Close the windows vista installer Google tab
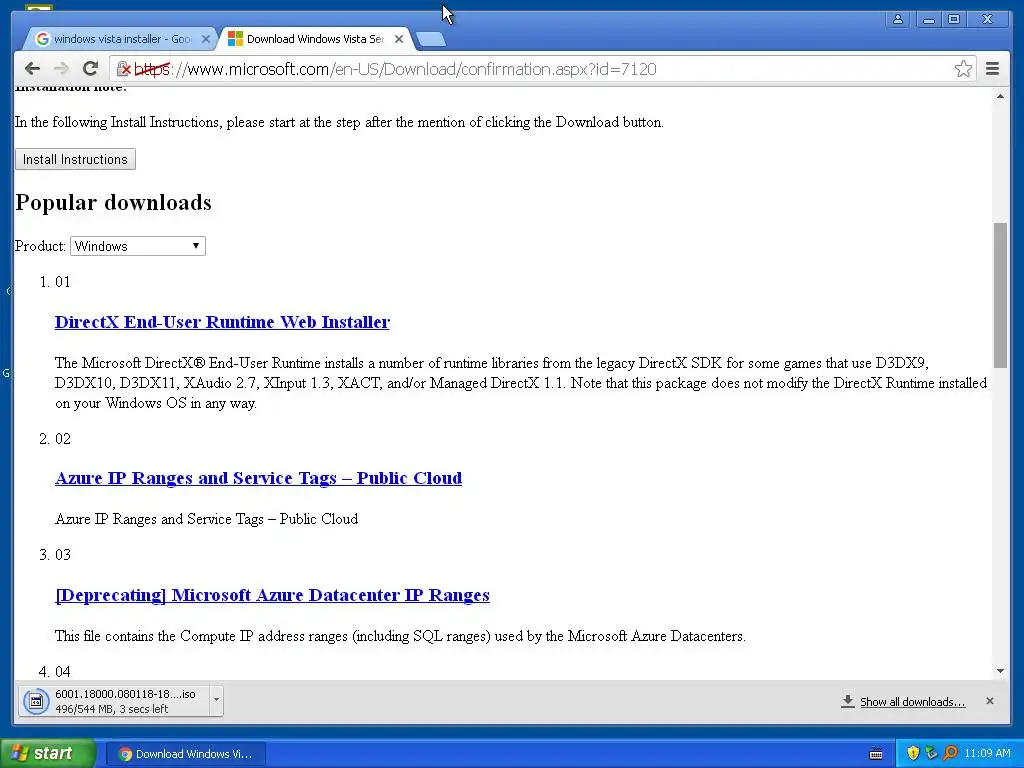This screenshot has width=1024, height=768. [206, 39]
